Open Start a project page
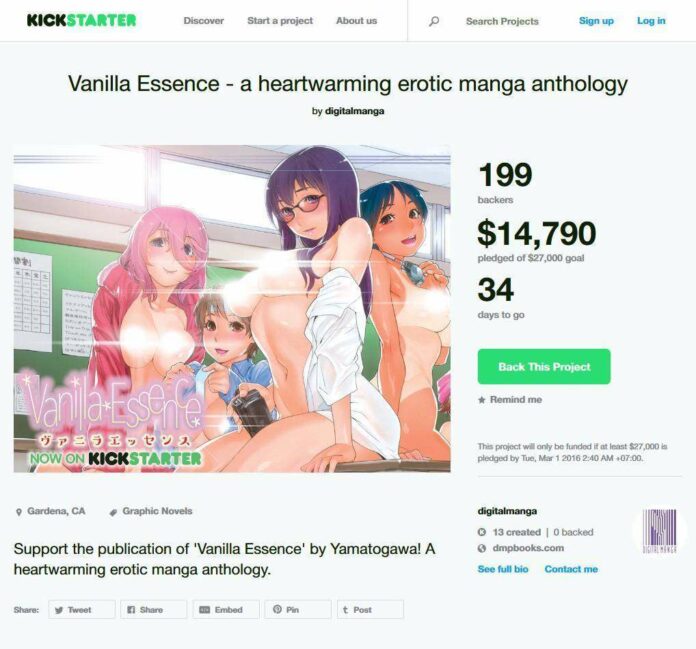The image size is (696, 649). 280,21
